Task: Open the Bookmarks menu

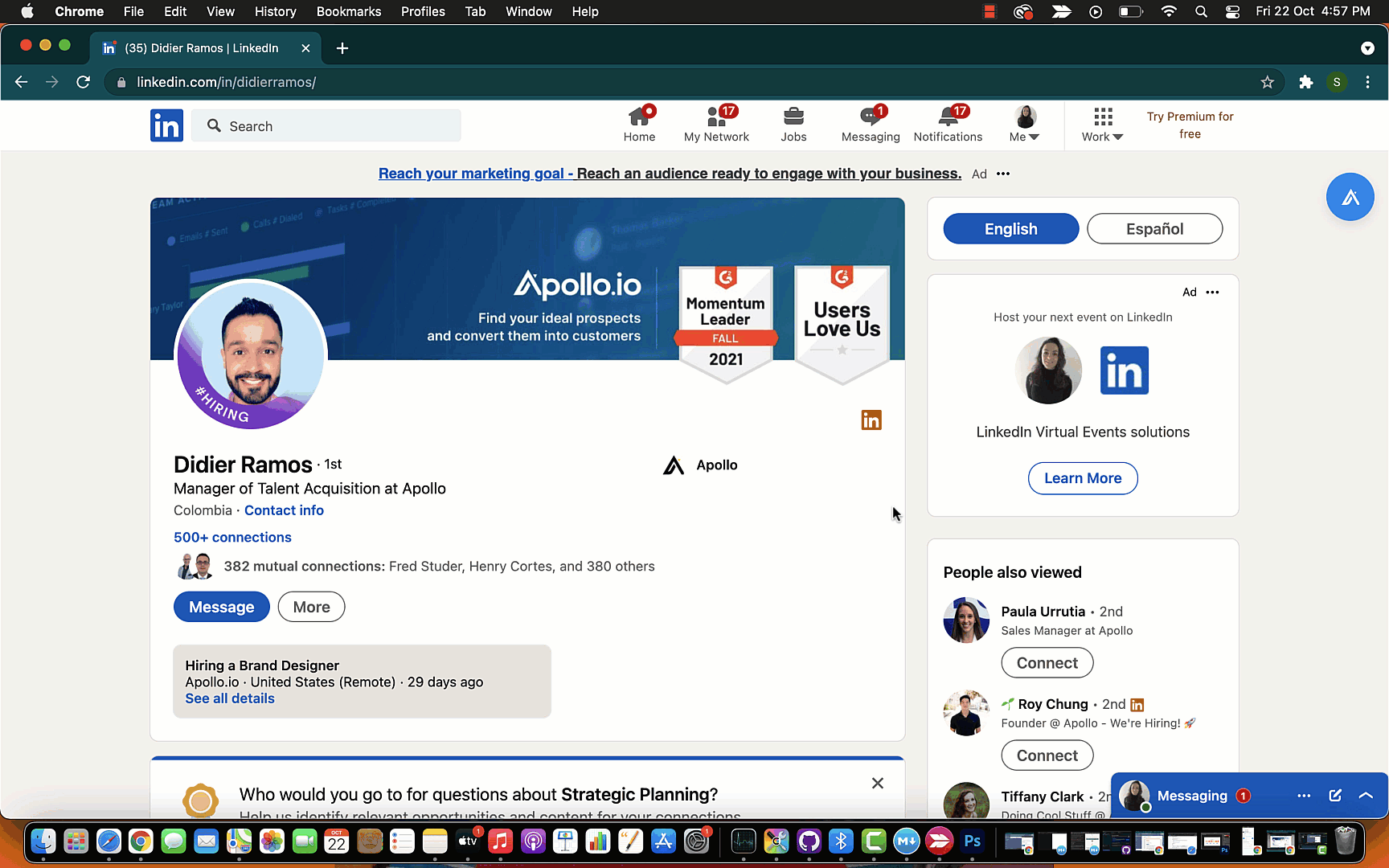Action: coord(348,11)
